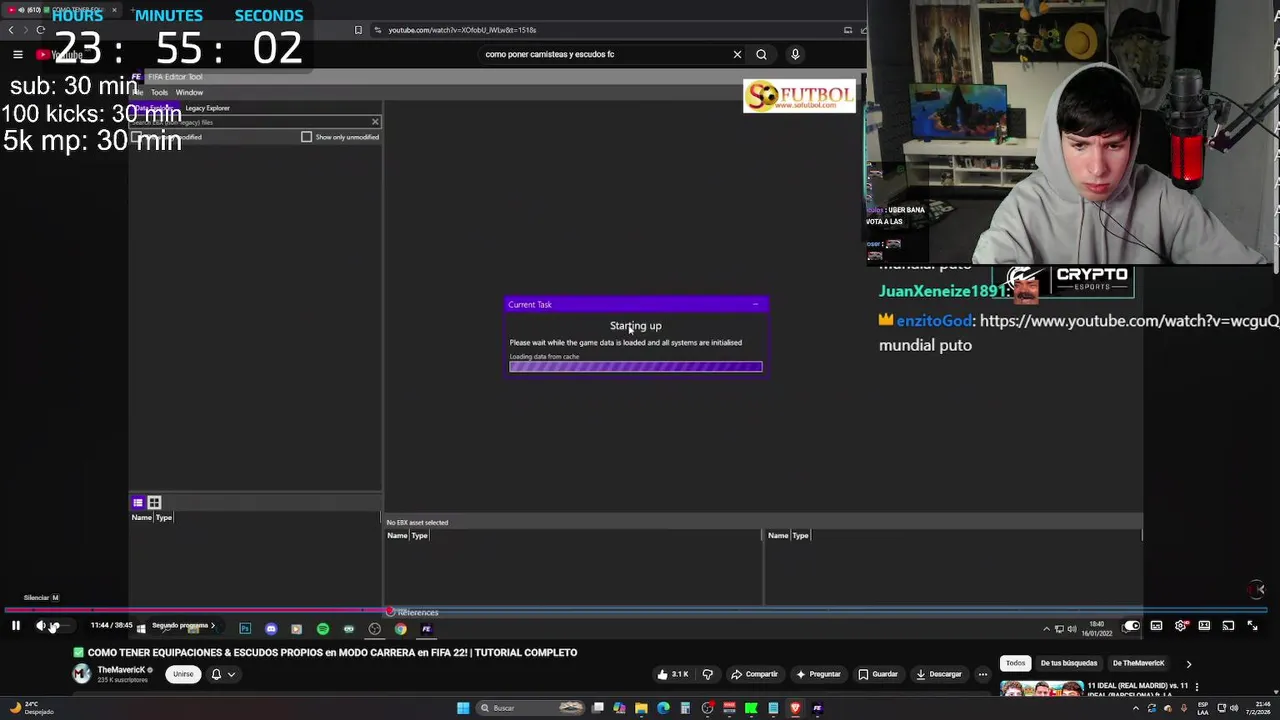The image size is (1280, 720).
Task: Open options for the 11 IDEAL suggested video
Action: pos(1196,687)
